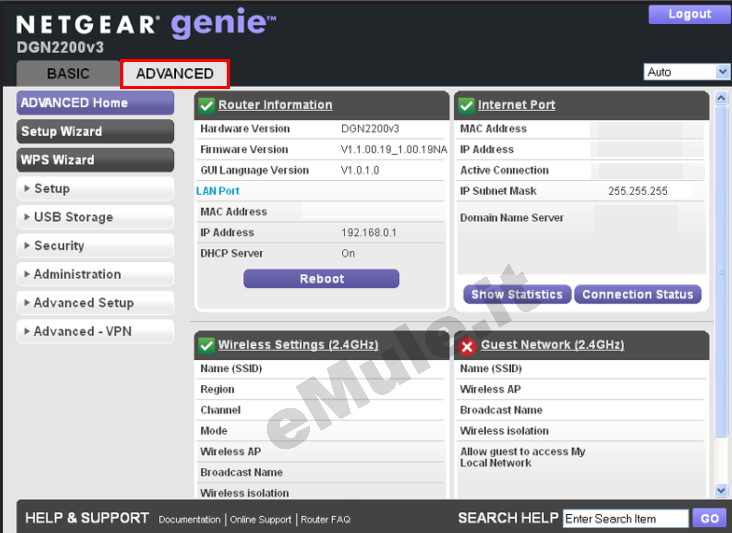This screenshot has height=533, width=732.
Task: Focus the Enter Search Item field
Action: click(x=626, y=519)
